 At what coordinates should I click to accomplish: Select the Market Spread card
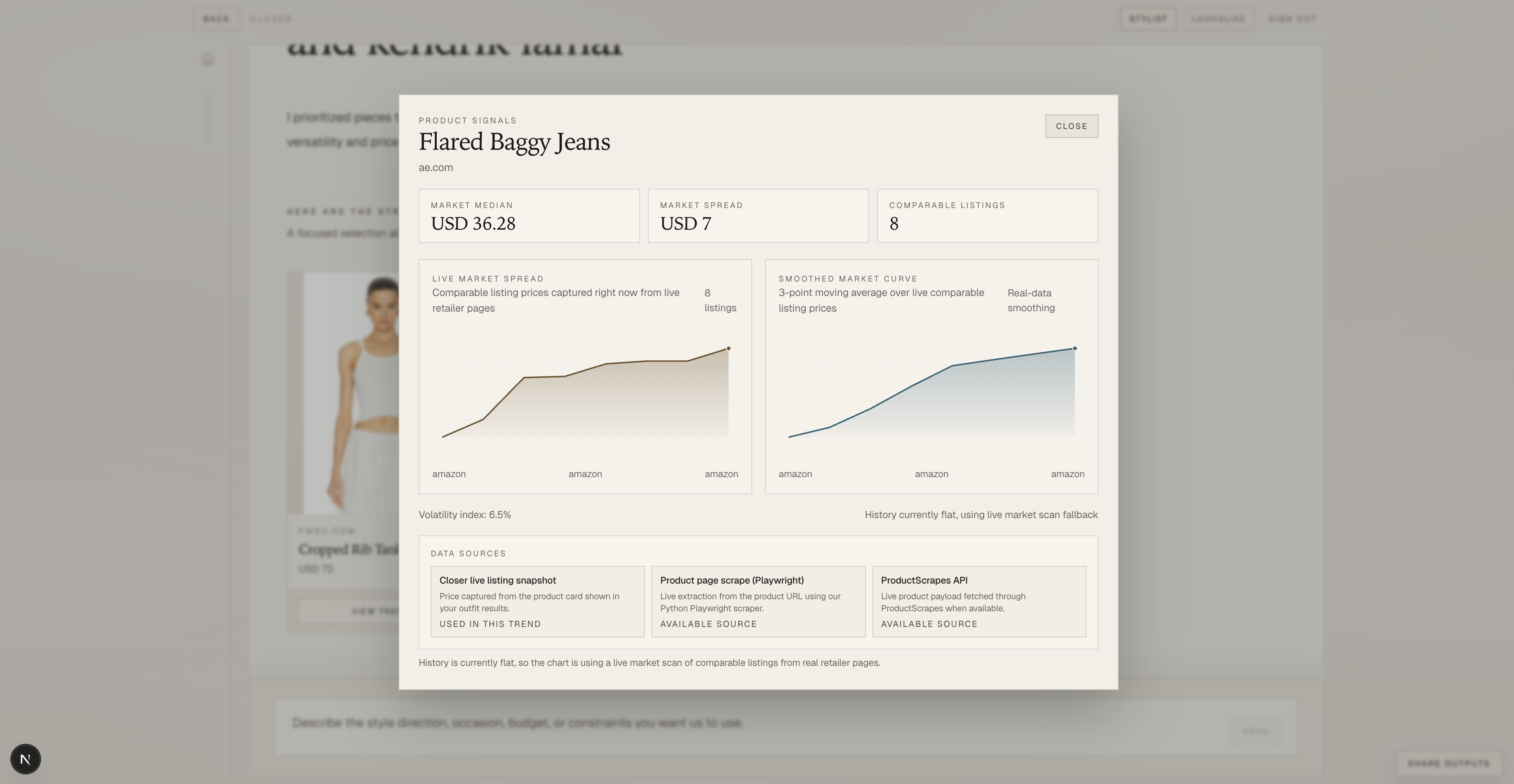(x=757, y=216)
